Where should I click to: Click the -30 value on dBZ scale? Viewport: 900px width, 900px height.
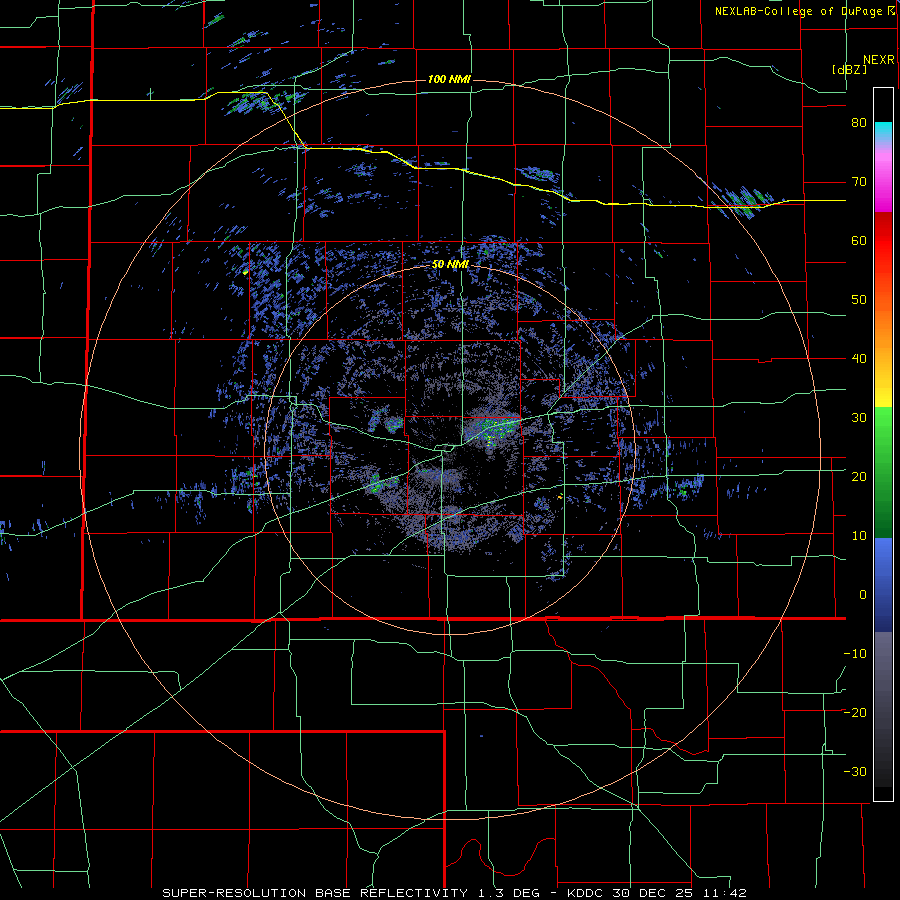coord(855,771)
